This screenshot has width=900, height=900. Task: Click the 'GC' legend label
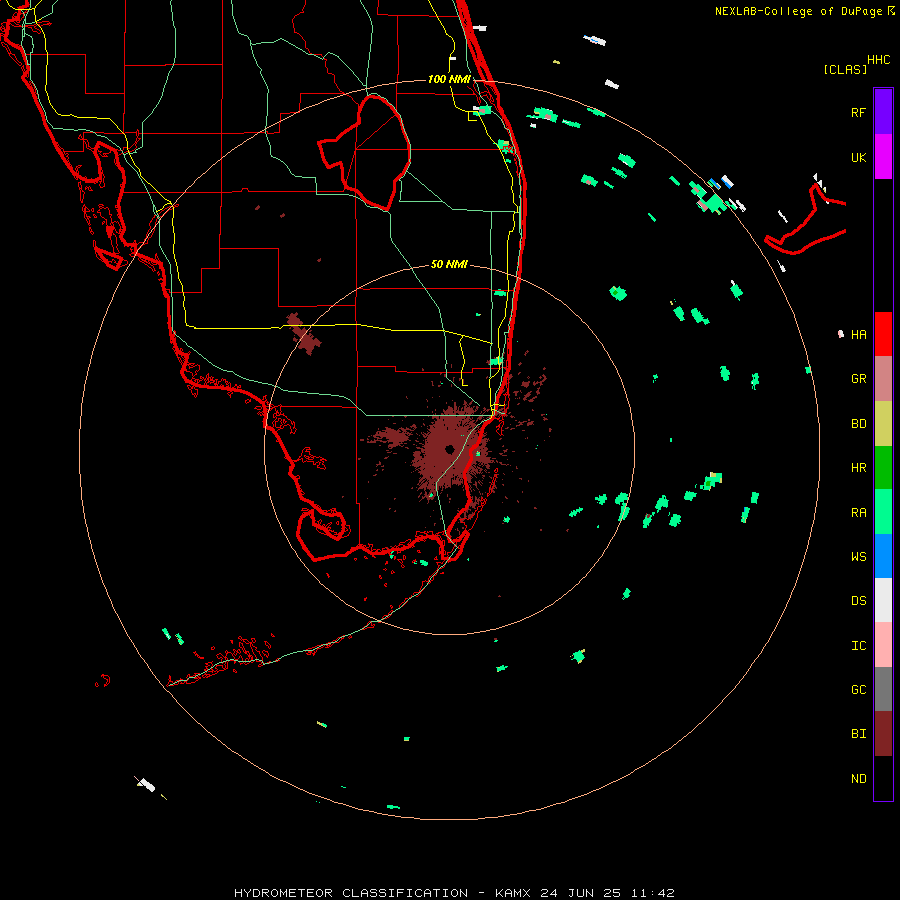click(858, 689)
